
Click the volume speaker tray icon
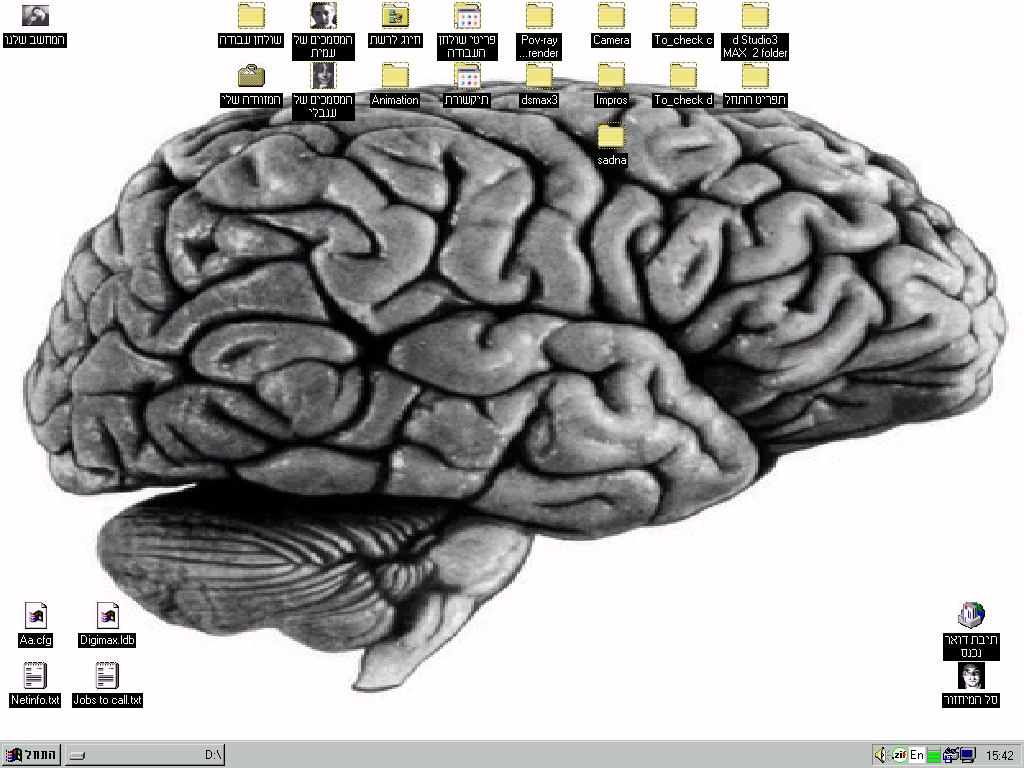pos(880,755)
